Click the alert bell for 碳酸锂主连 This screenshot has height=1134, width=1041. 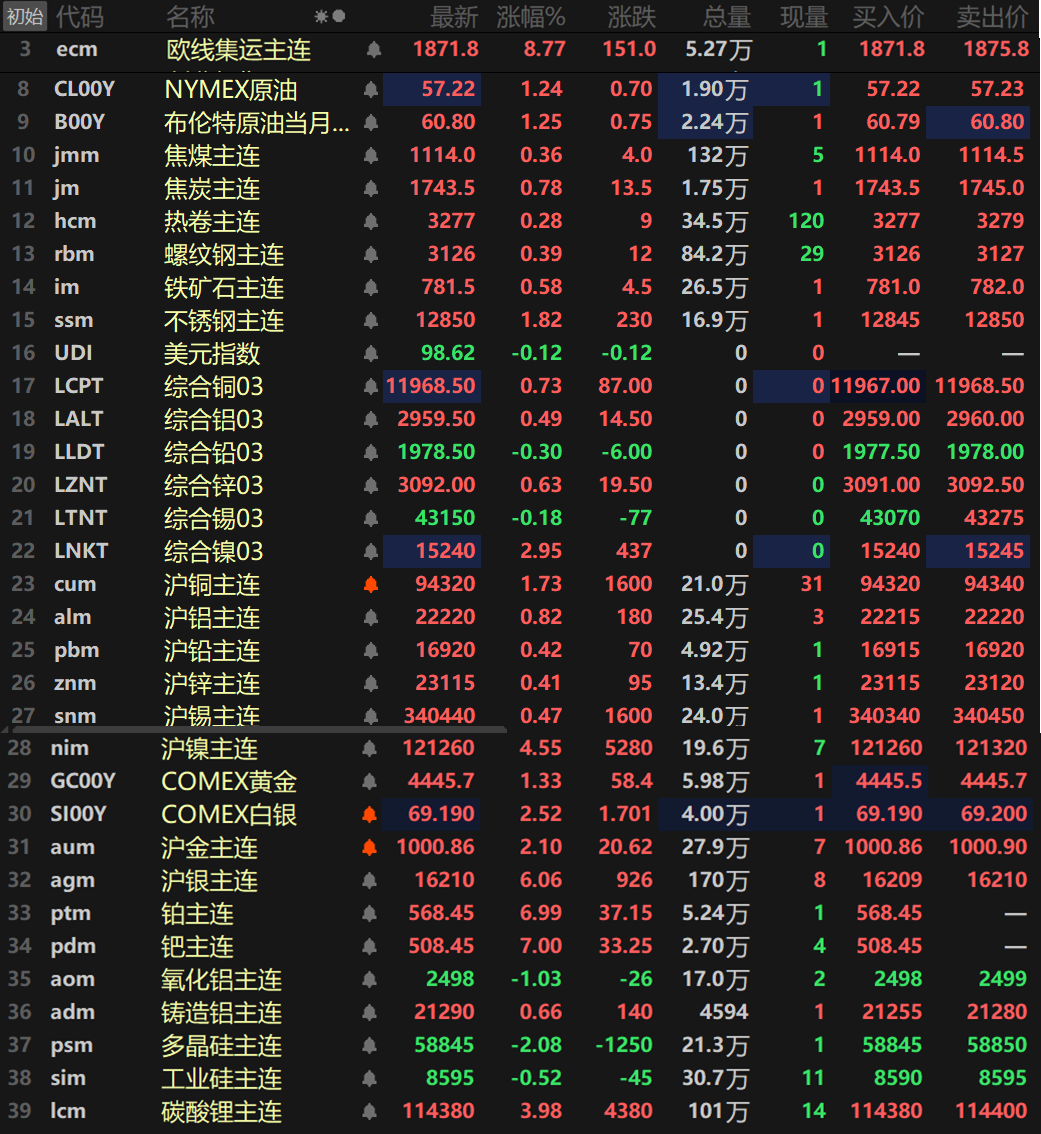370,1112
